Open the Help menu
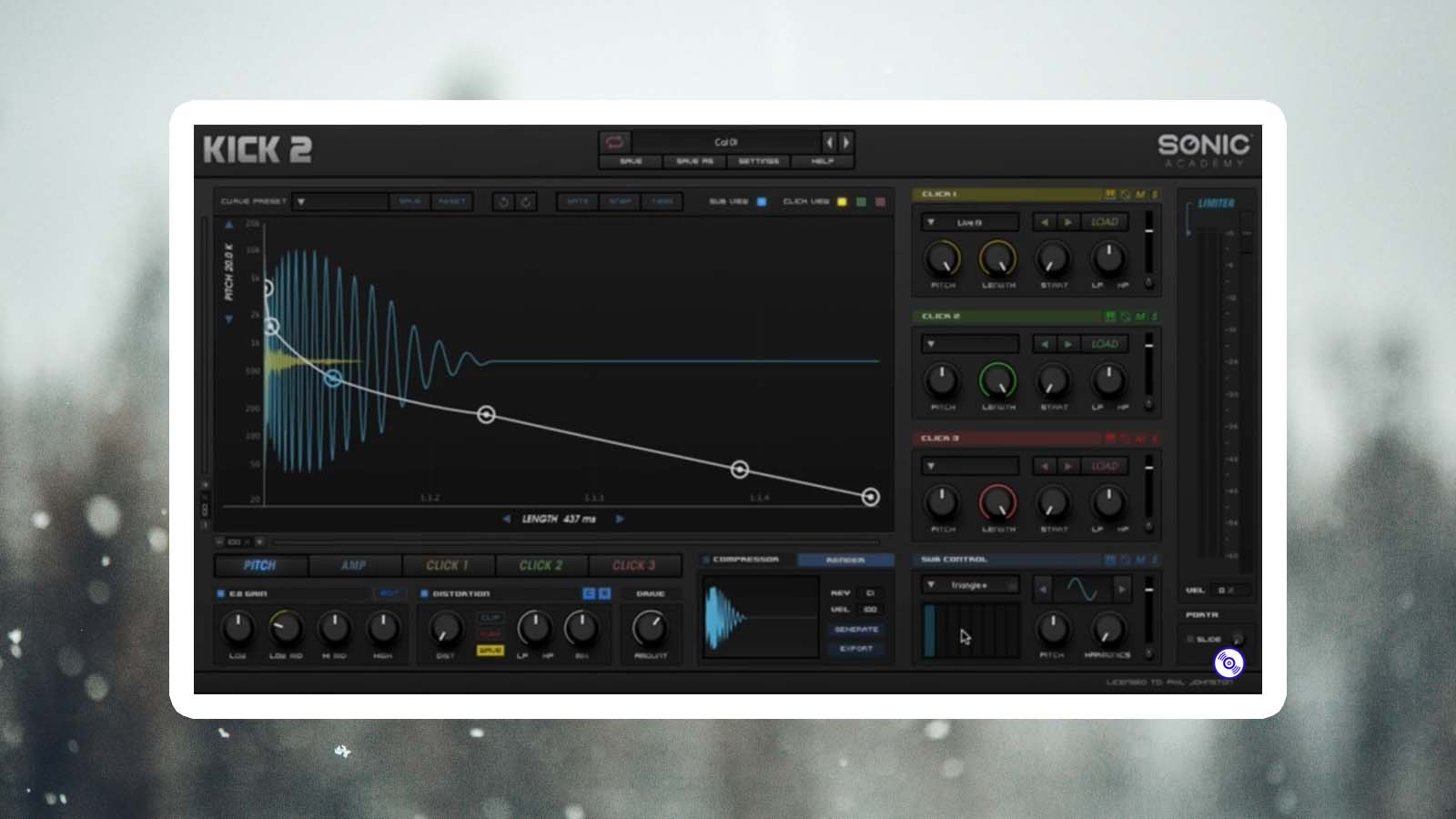This screenshot has height=819, width=1456. (x=822, y=161)
